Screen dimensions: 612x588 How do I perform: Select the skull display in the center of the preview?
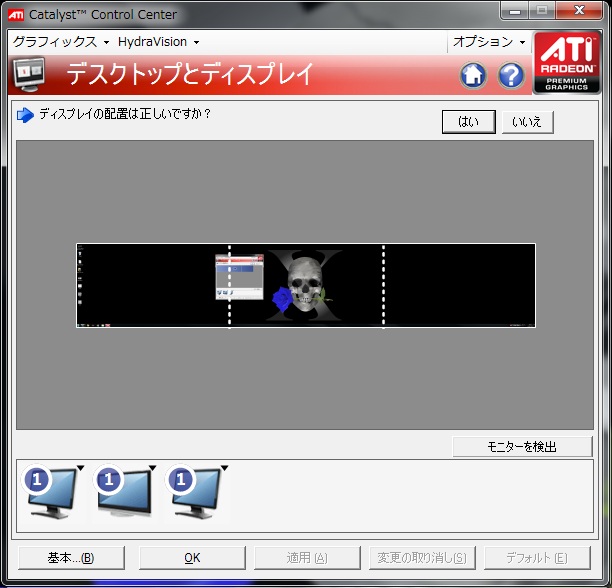pos(306,285)
